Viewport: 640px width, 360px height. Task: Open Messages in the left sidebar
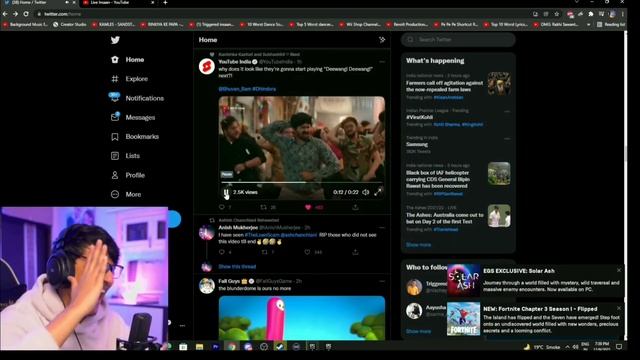(x=133, y=117)
